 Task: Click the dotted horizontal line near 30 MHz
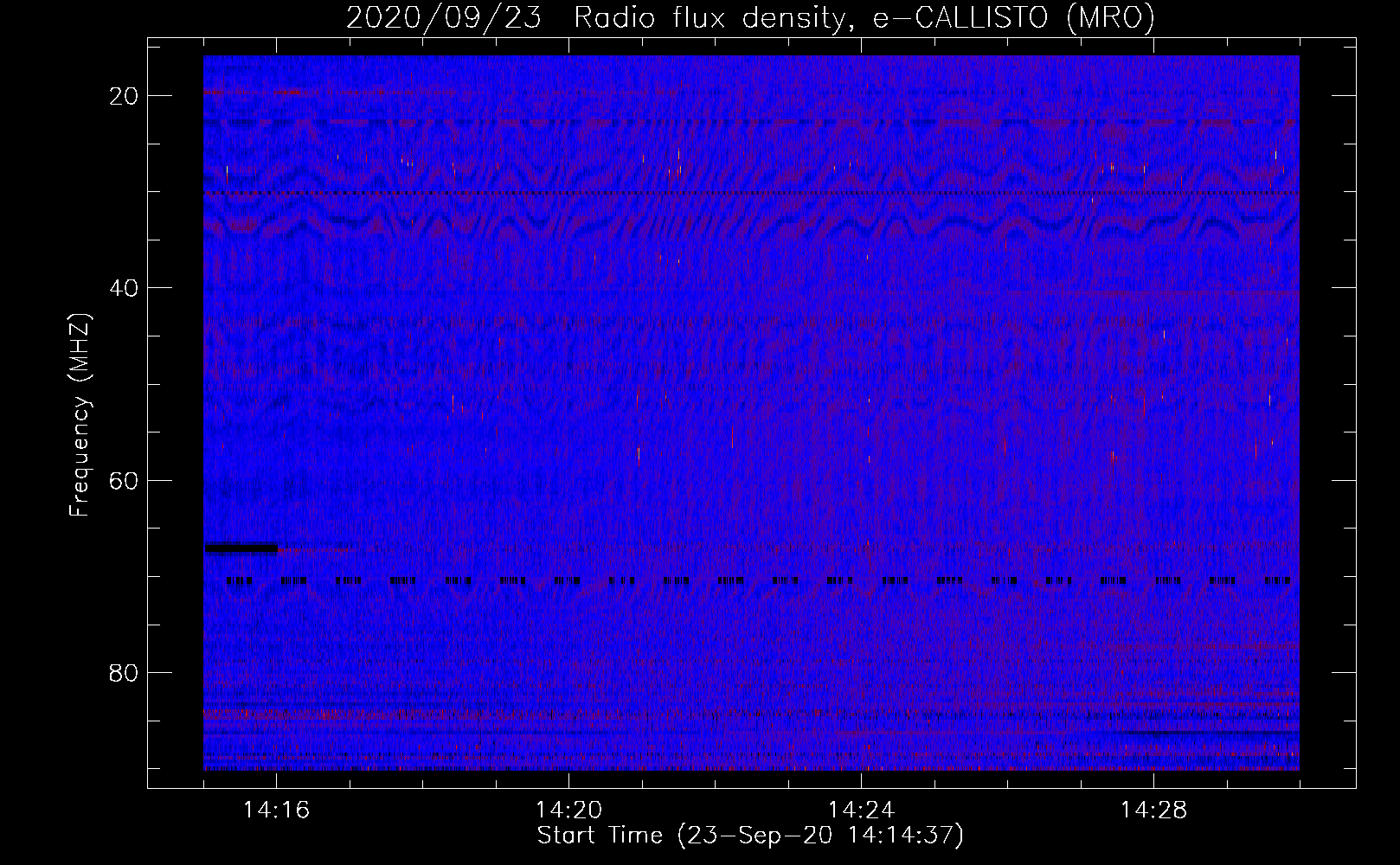click(x=751, y=193)
